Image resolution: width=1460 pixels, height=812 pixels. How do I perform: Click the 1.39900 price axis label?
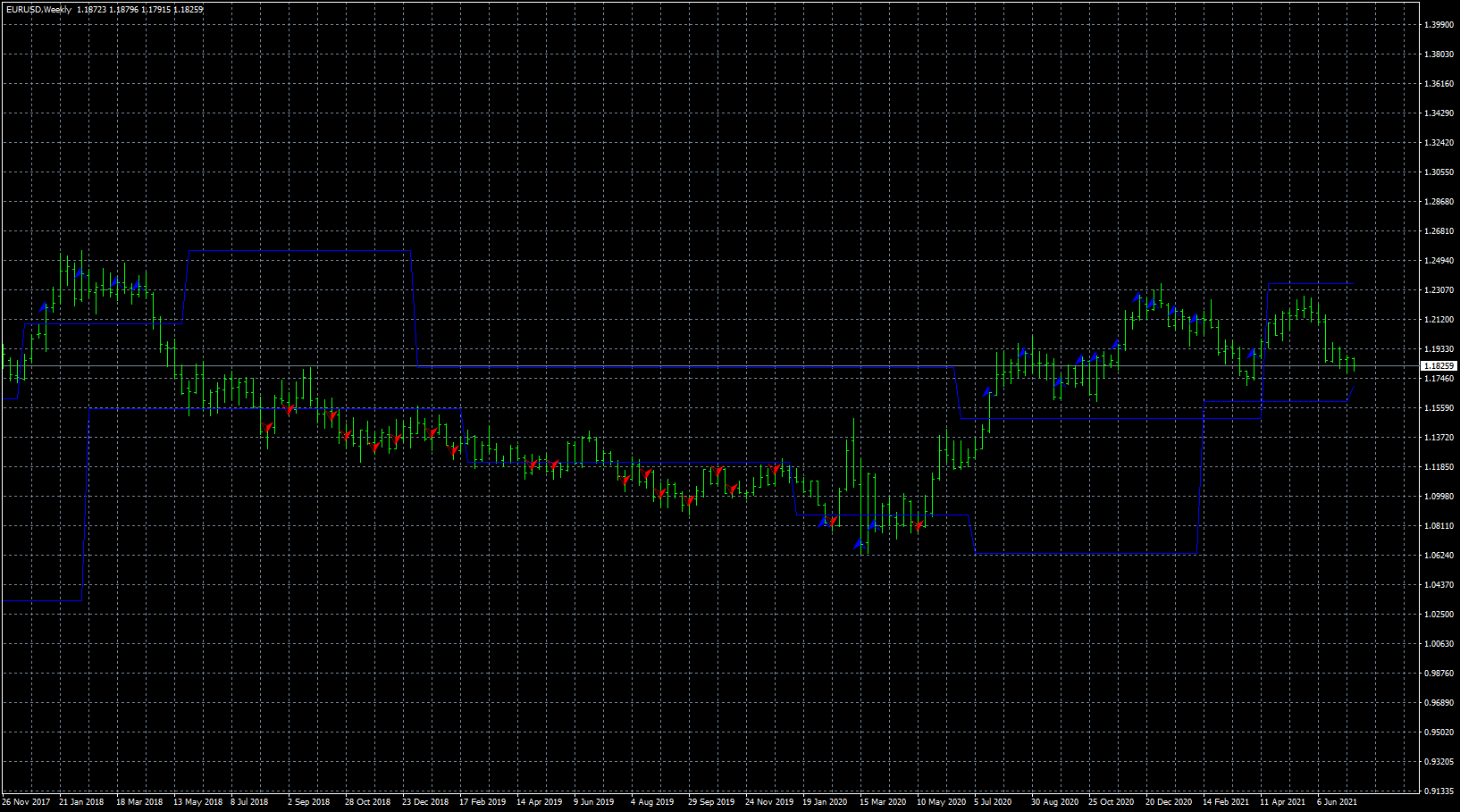1439,25
